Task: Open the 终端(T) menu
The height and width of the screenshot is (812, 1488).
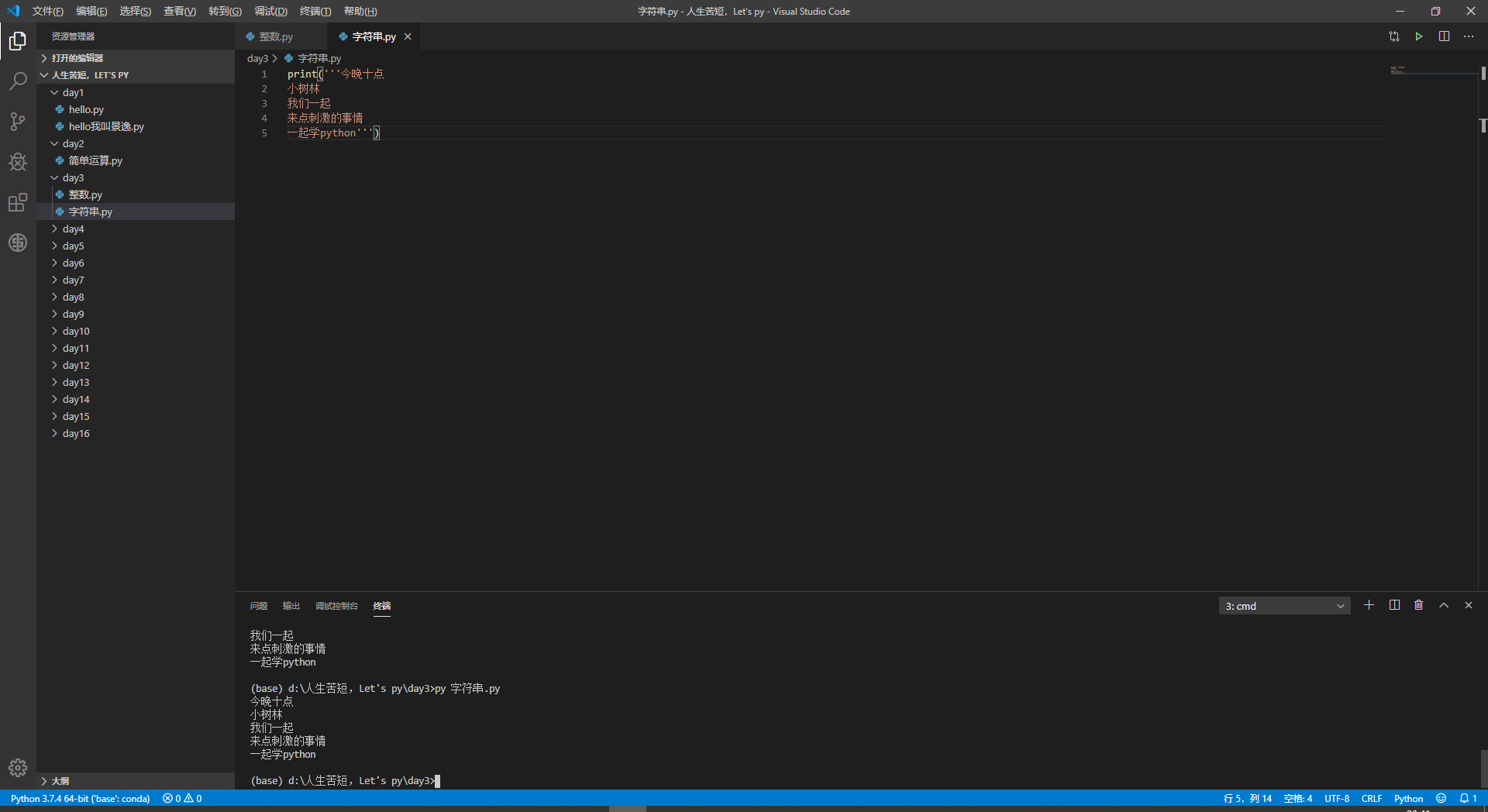Action: tap(315, 11)
